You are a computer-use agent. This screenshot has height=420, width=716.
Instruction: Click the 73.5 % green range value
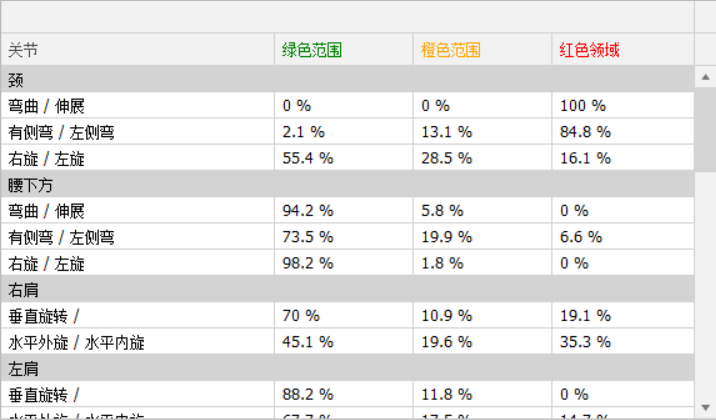[306, 237]
